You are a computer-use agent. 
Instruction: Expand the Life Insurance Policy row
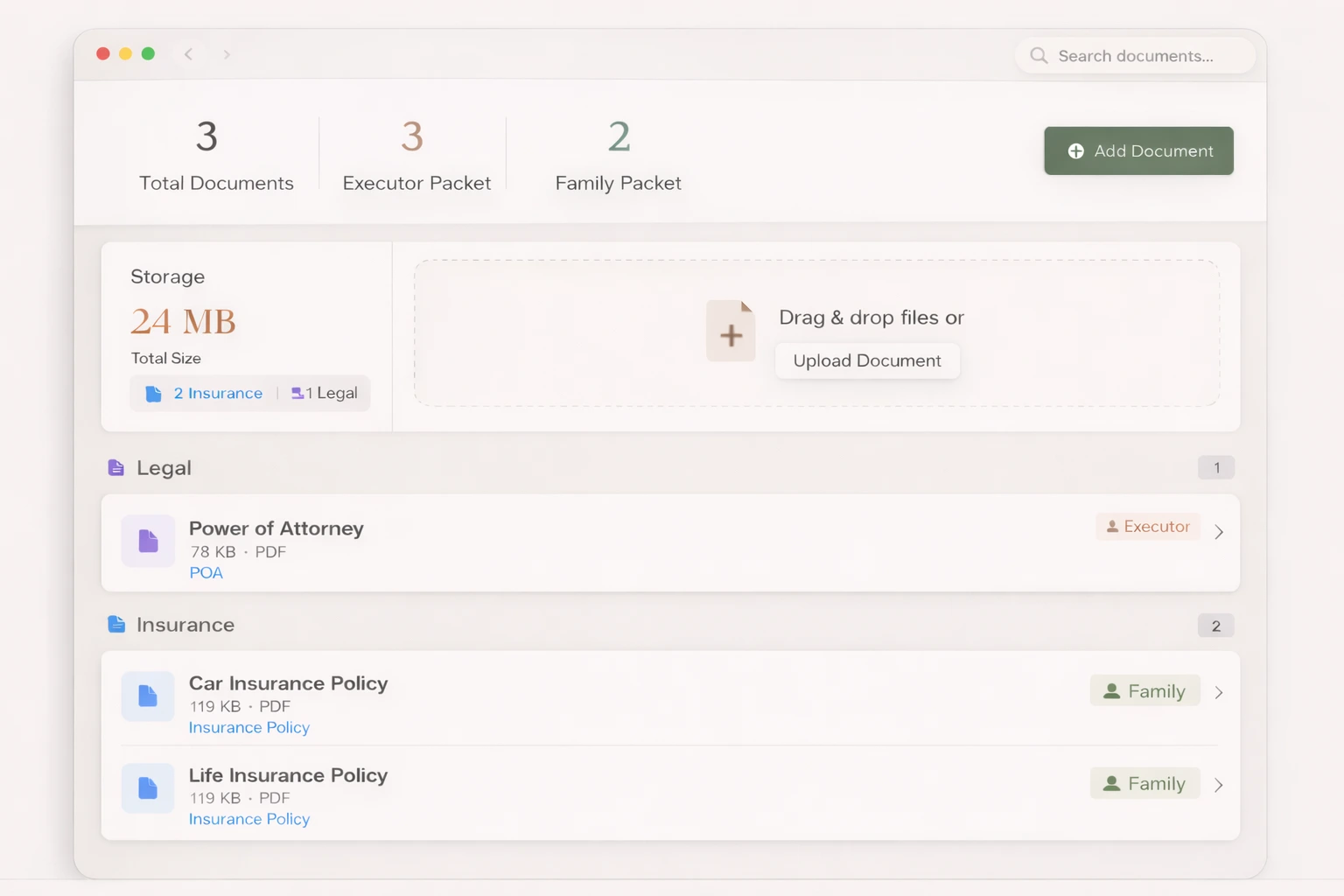coord(1219,785)
